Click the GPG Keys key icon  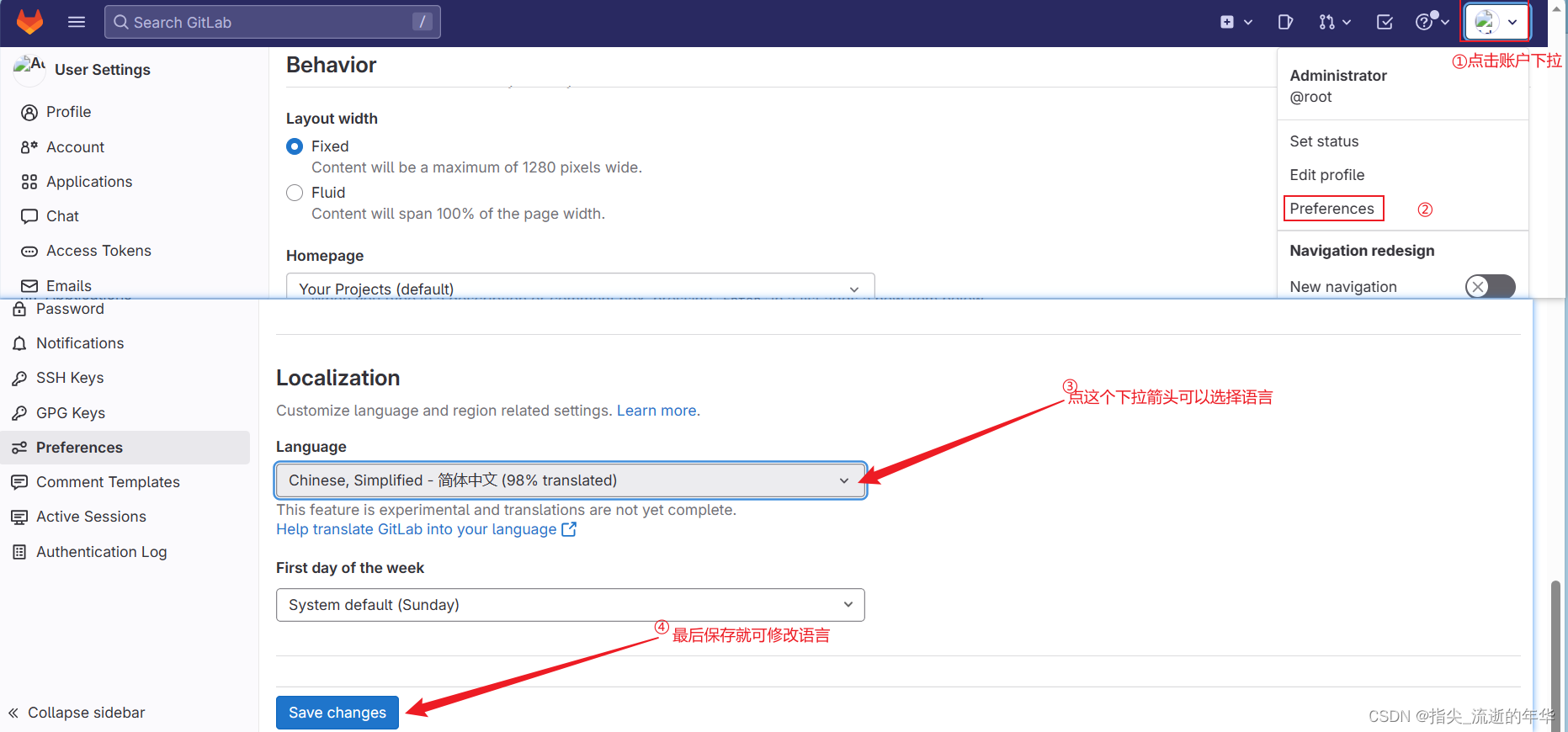point(19,413)
